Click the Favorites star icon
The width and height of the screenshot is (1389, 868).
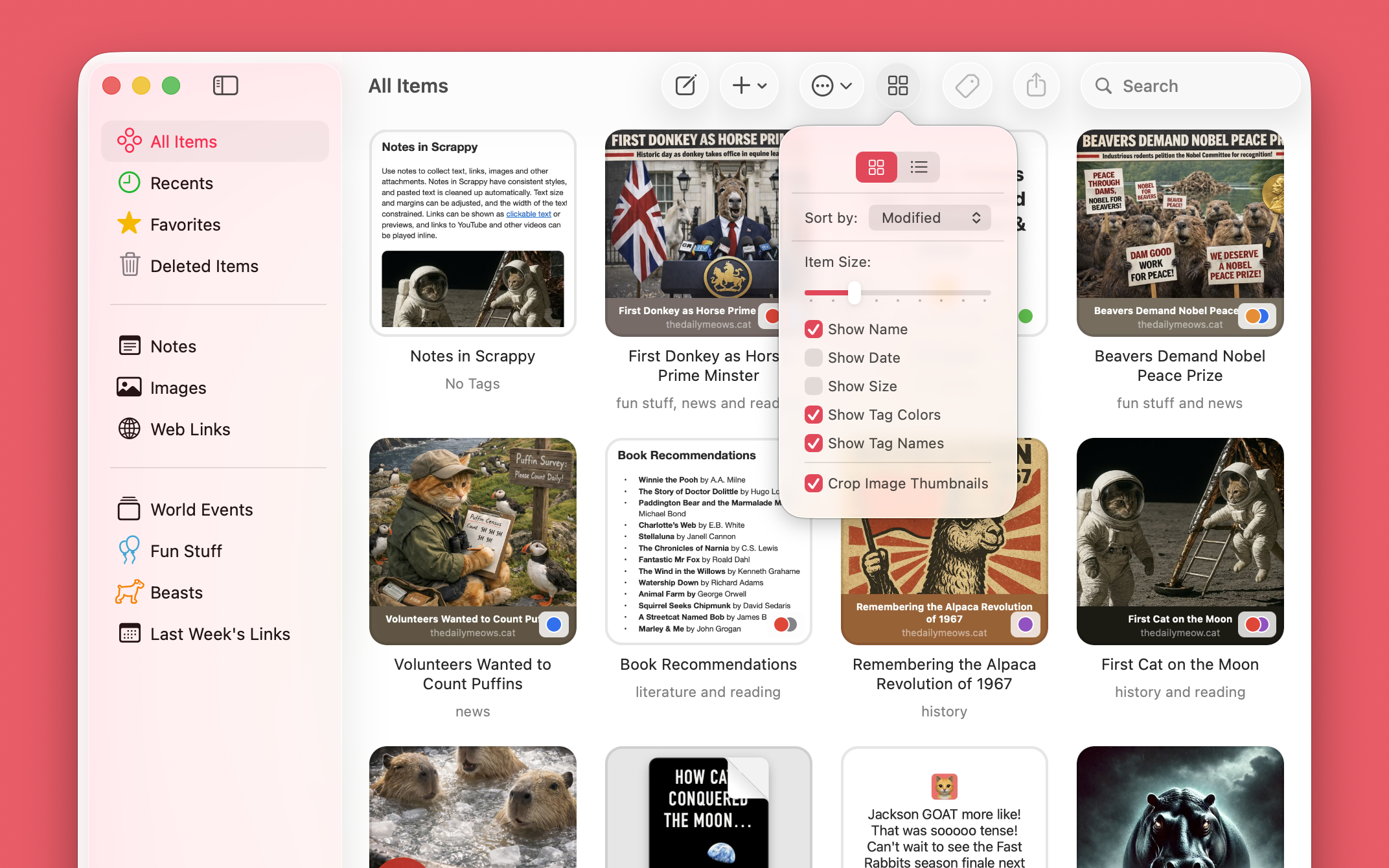coord(130,223)
